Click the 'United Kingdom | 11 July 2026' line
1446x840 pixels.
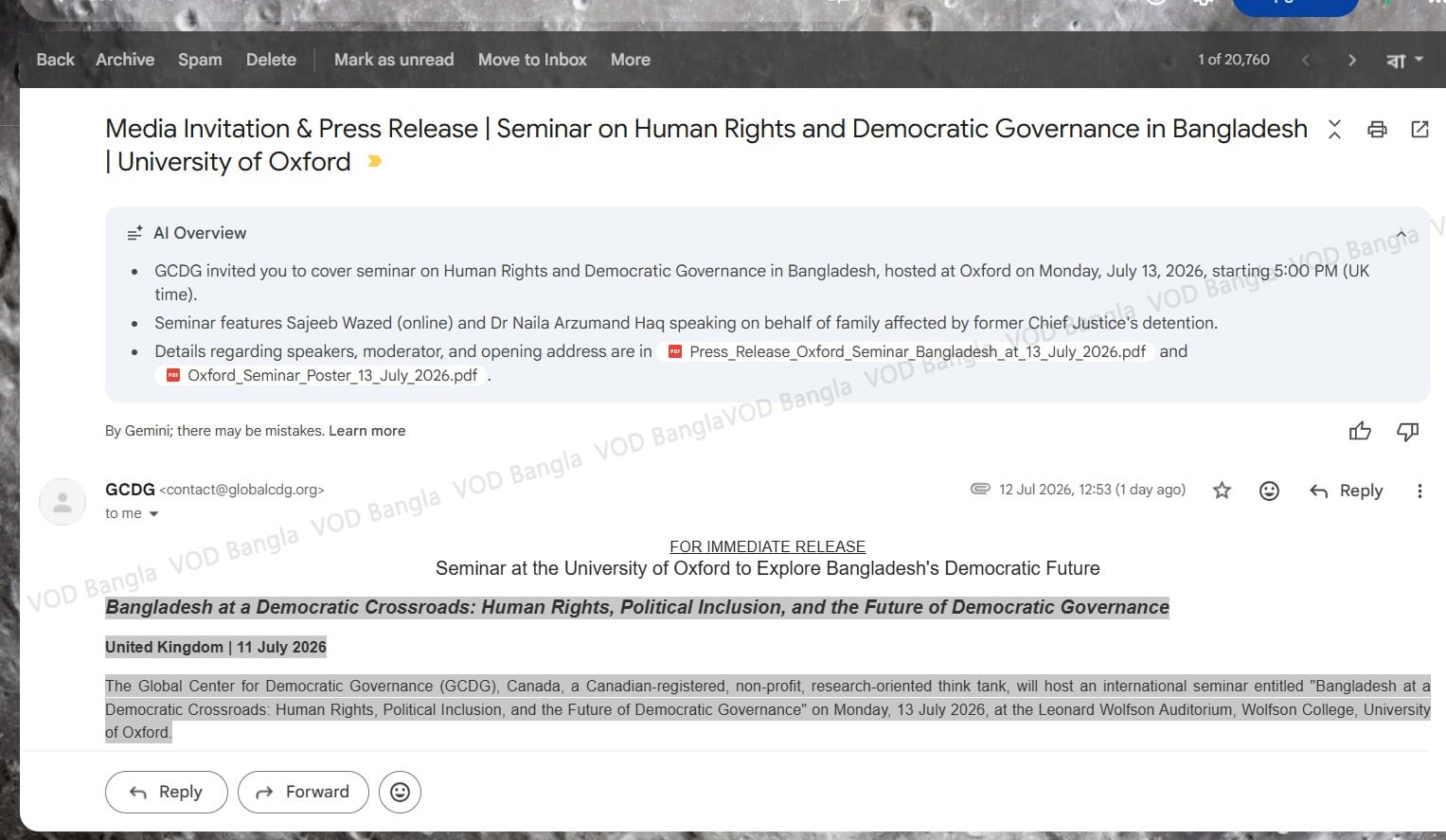point(216,647)
